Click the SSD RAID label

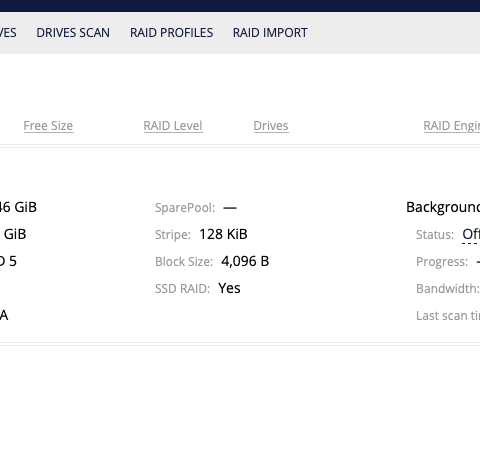182,289
